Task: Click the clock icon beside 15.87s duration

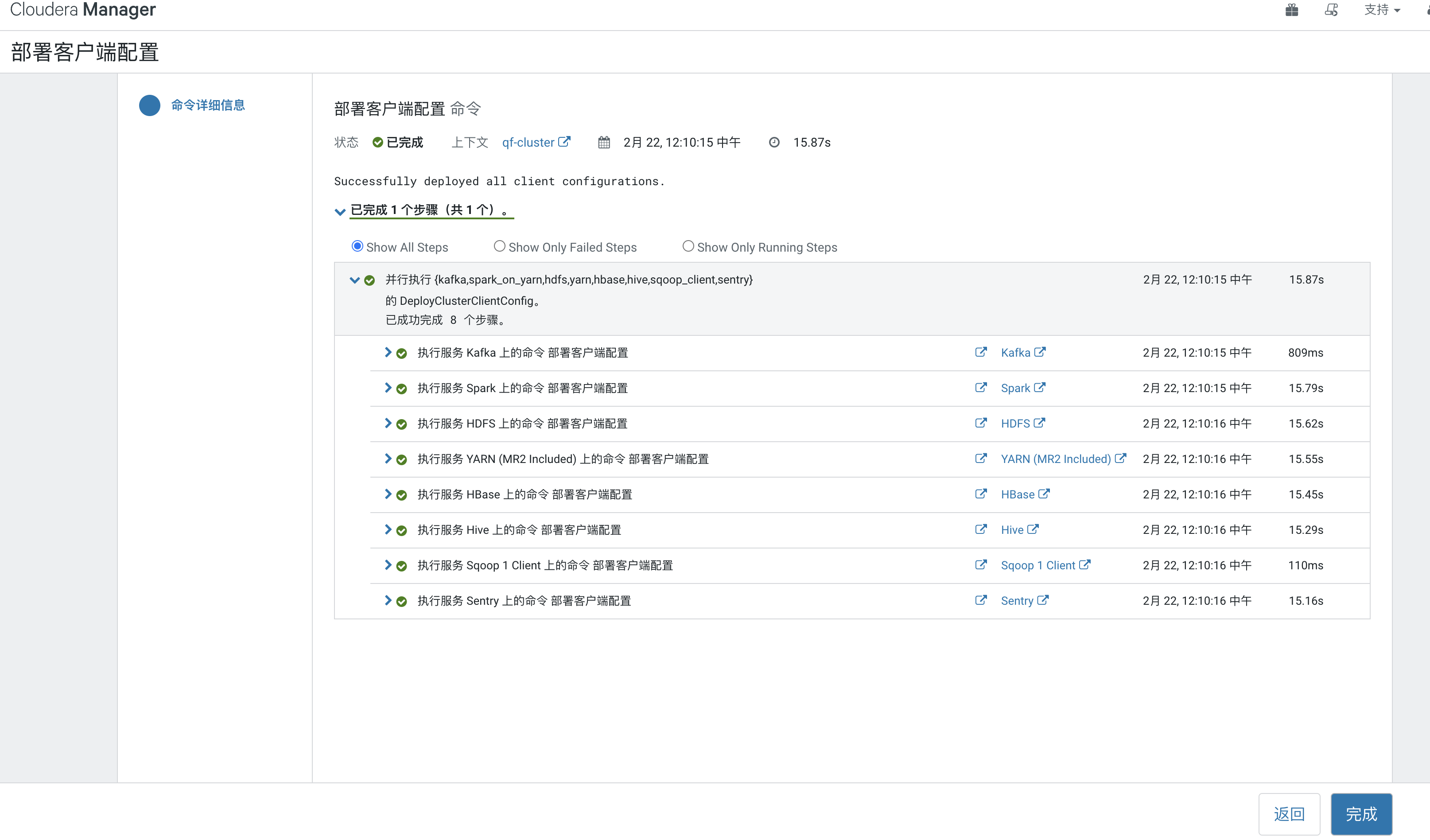Action: pos(774,143)
